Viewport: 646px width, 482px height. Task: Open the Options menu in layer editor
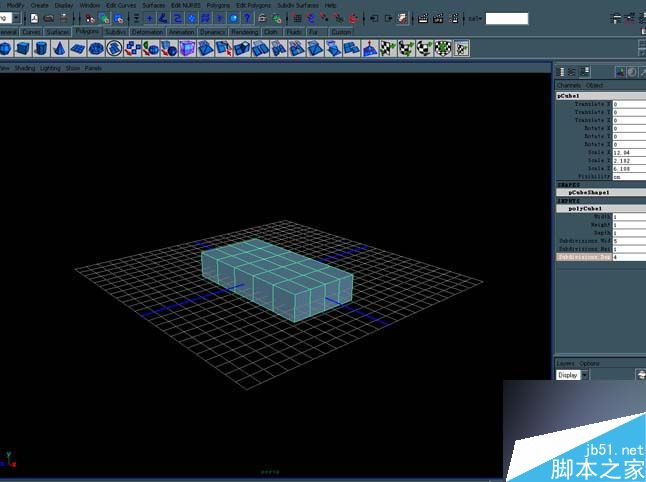click(x=589, y=363)
